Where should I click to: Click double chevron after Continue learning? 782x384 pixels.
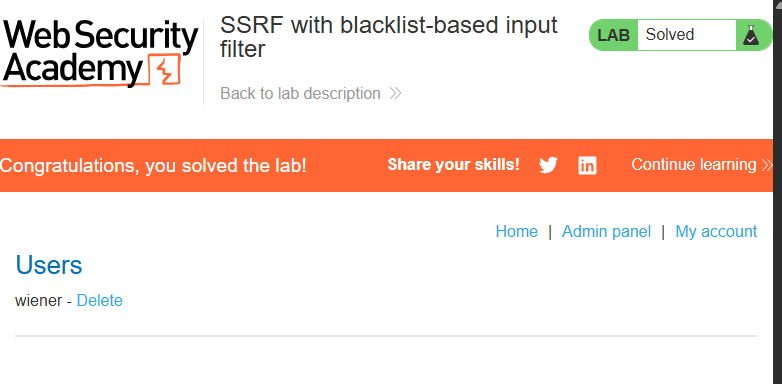point(767,165)
